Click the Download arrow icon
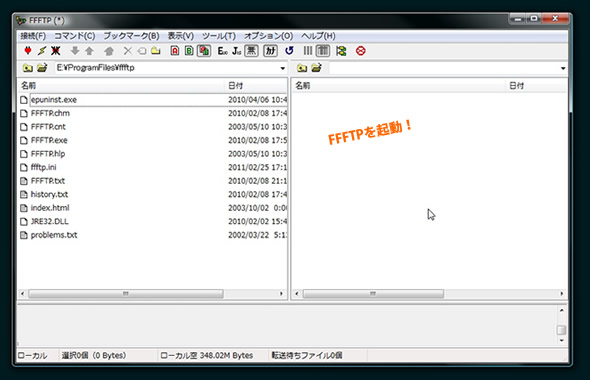 [x=75, y=50]
